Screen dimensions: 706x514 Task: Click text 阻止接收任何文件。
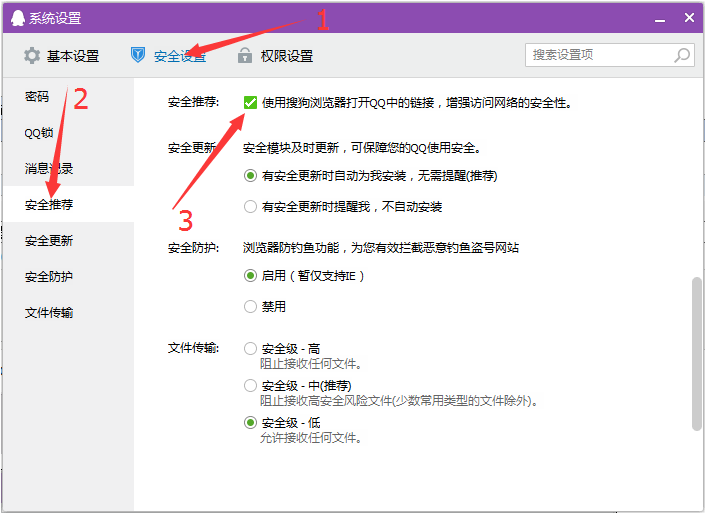point(311,364)
